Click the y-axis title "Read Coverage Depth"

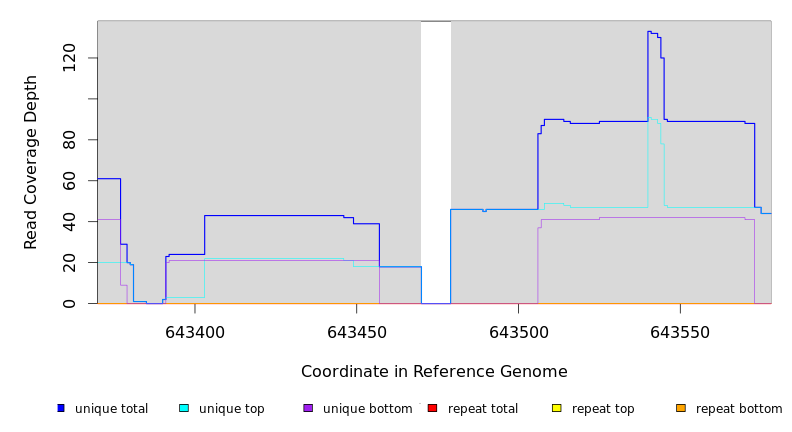[31, 162]
